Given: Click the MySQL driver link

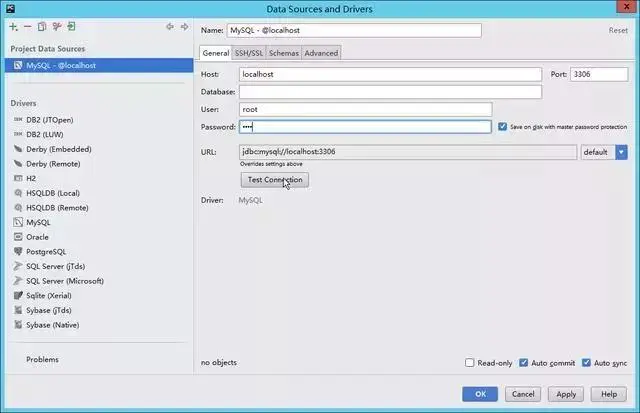Looking at the screenshot, I should click(250, 200).
